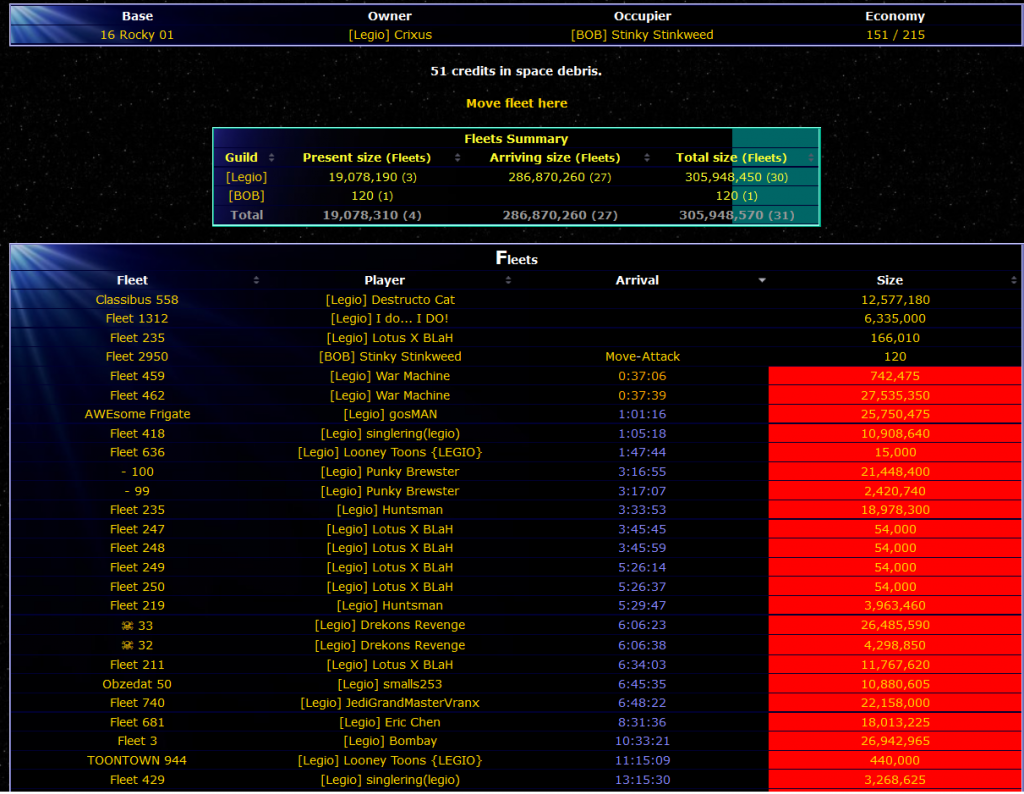
Task: Click sort arrows next to Size column header
Action: click(x=1015, y=281)
